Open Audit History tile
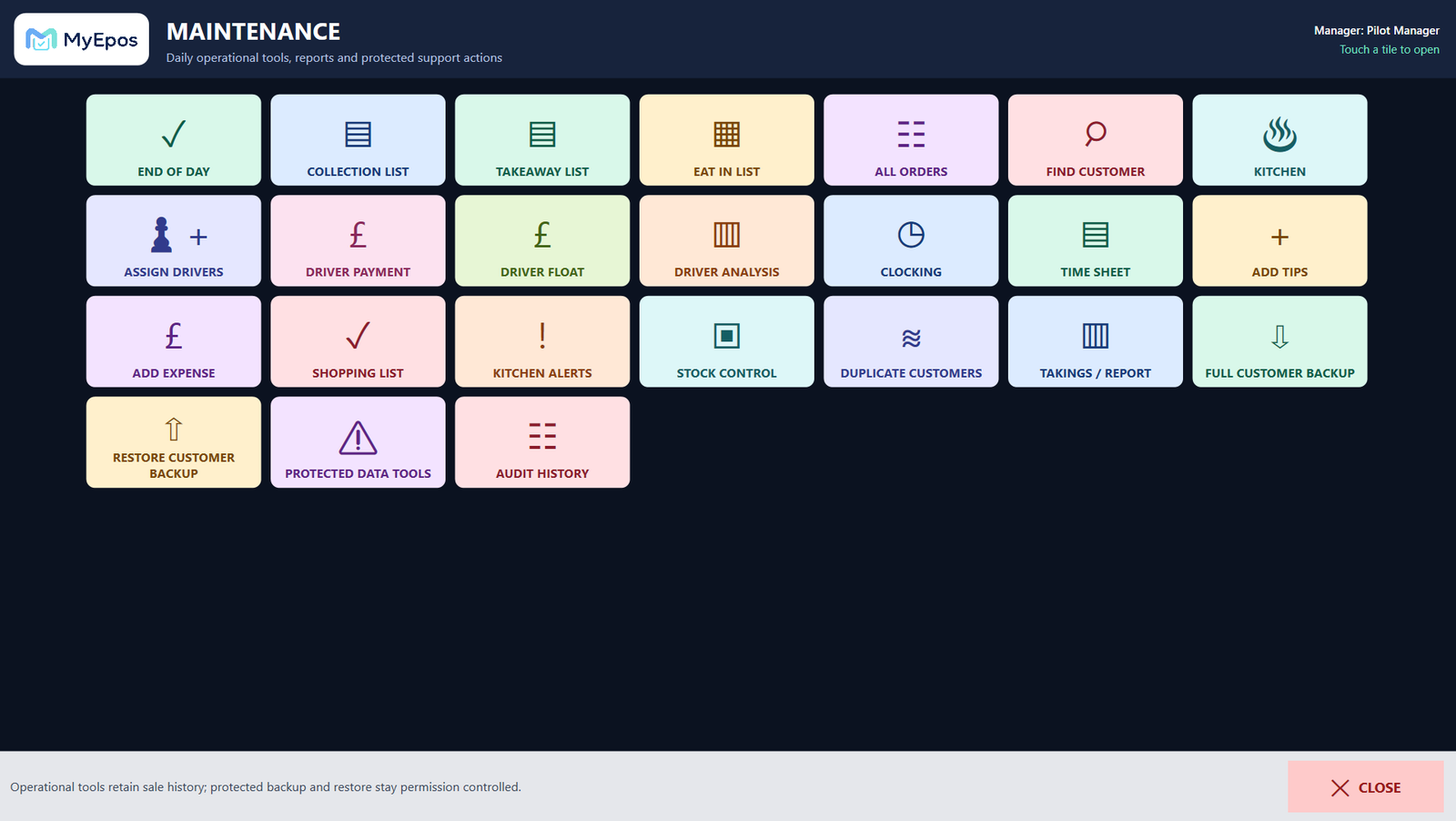 [542, 442]
